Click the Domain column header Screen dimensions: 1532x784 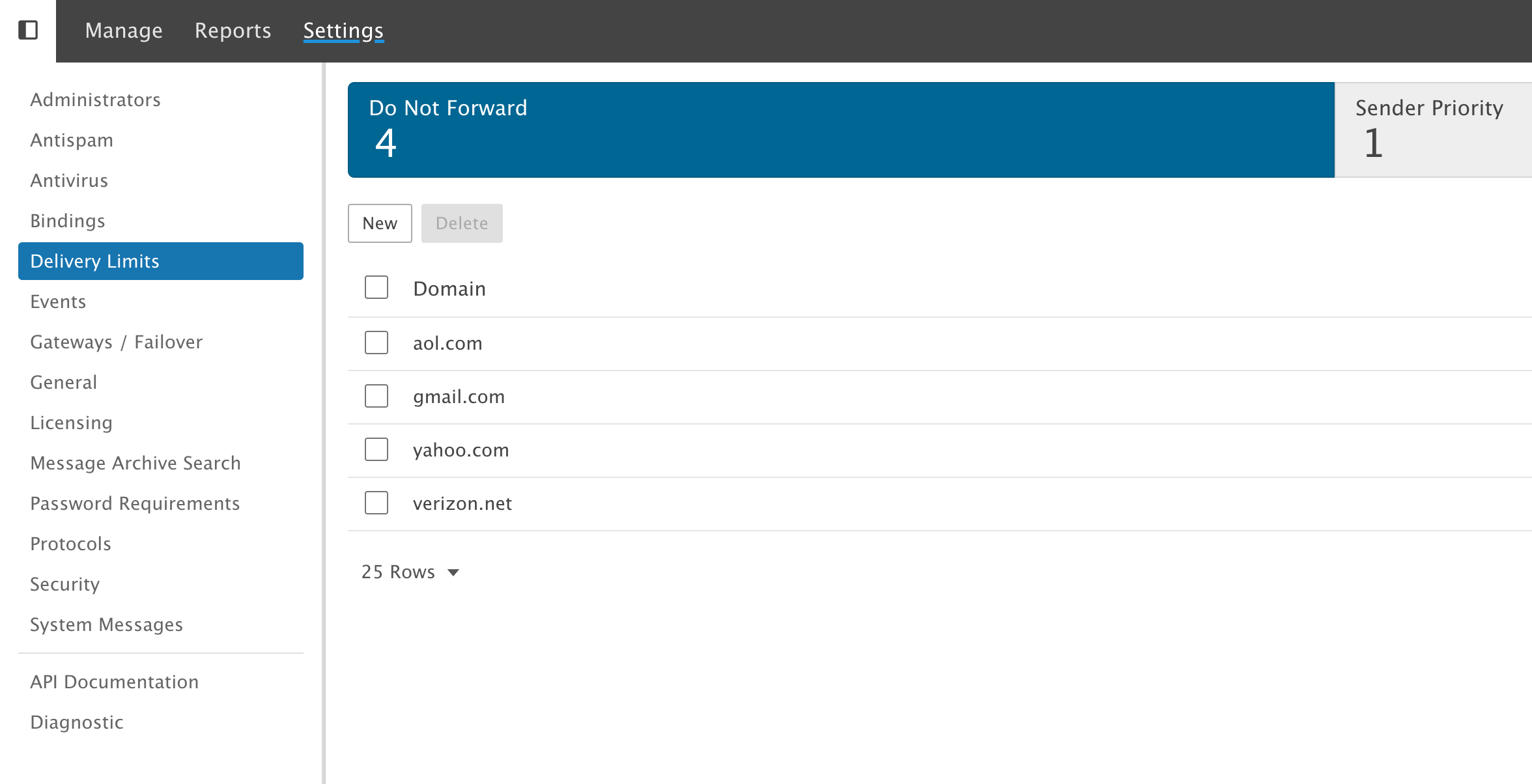click(449, 288)
